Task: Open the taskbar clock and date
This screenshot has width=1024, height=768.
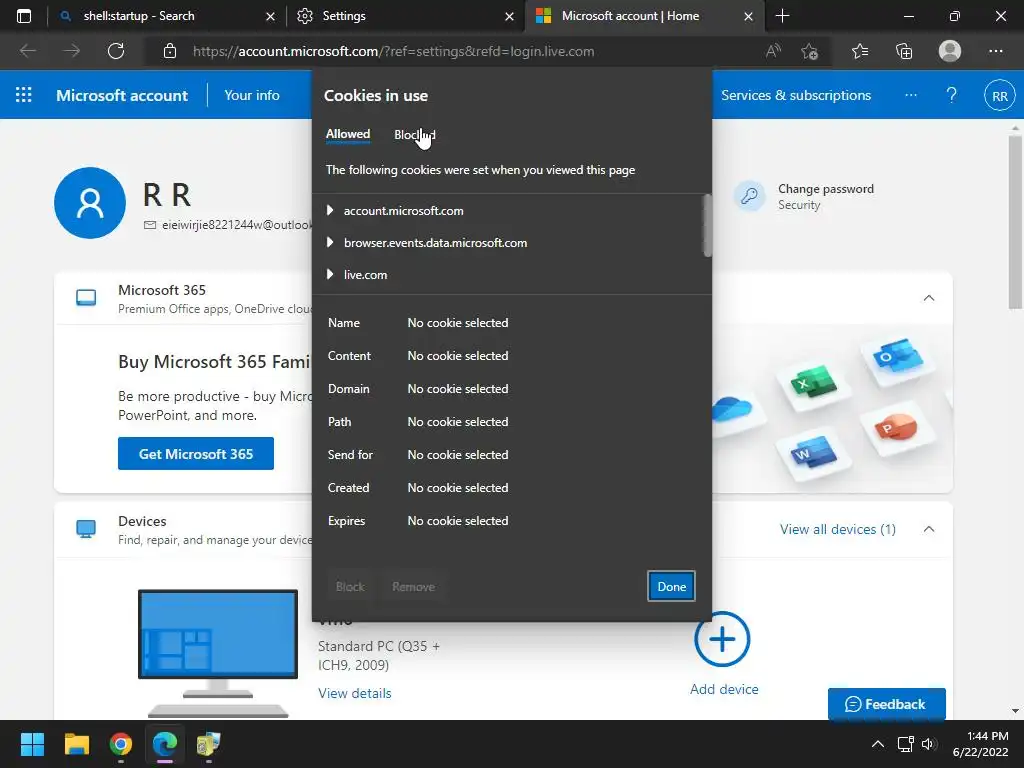Action: pyautogui.click(x=980, y=744)
